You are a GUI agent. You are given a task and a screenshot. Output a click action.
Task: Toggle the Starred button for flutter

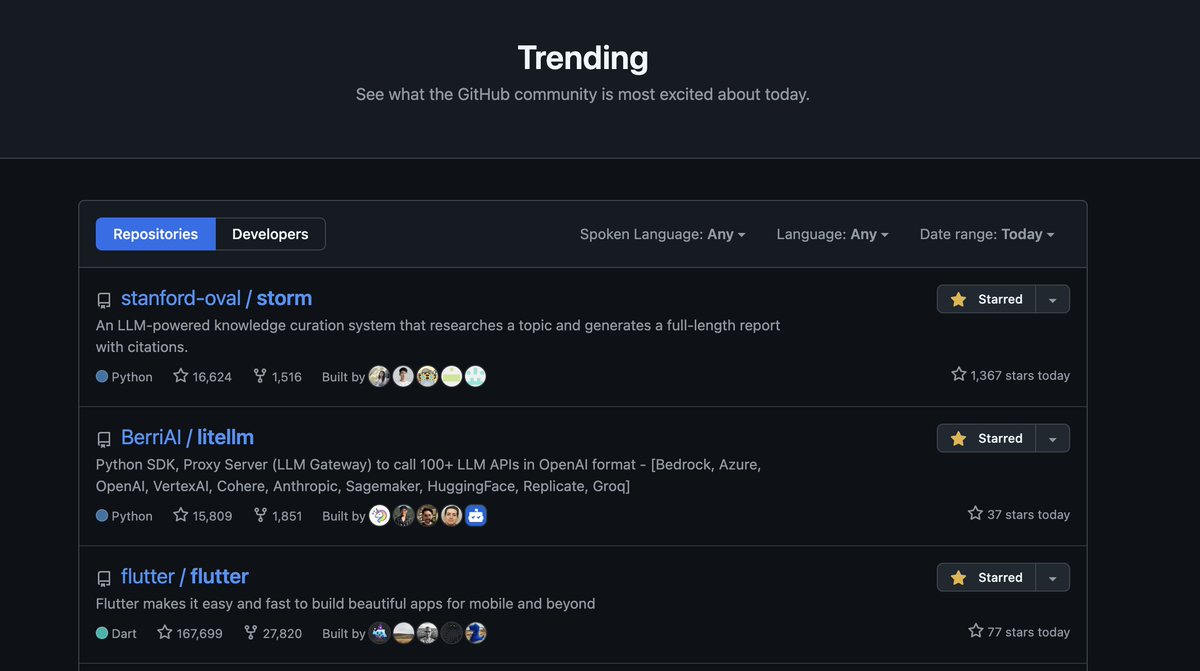coord(986,577)
